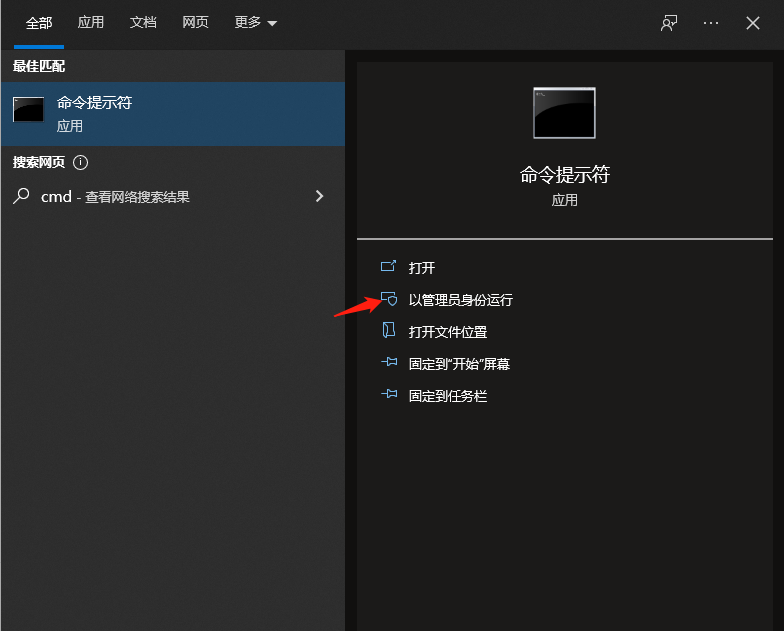Screen dimensions: 784x631
Task: Click the 搜索网页 heading
Action: click(39, 162)
